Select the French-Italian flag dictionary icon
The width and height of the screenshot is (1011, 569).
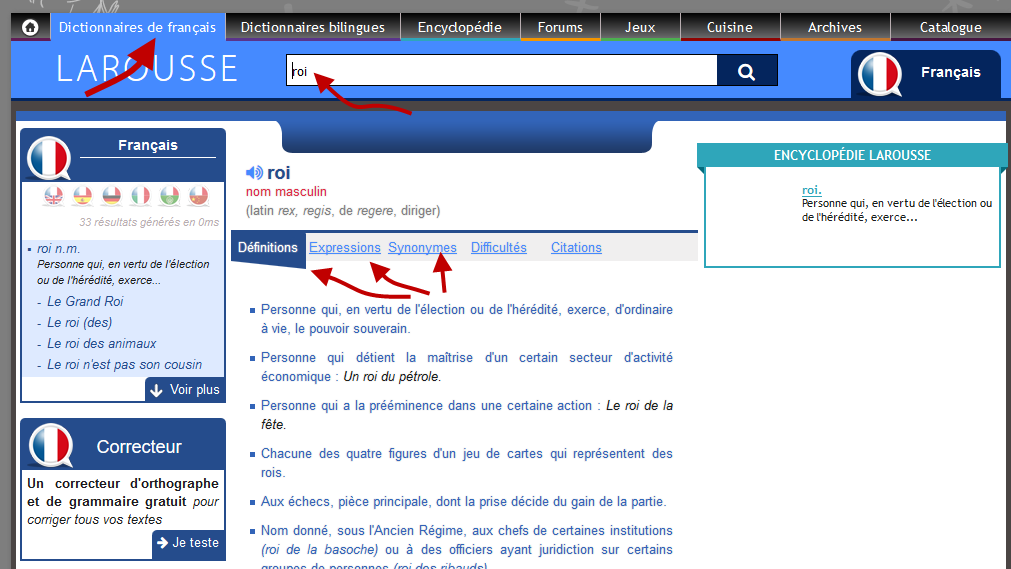click(x=141, y=196)
